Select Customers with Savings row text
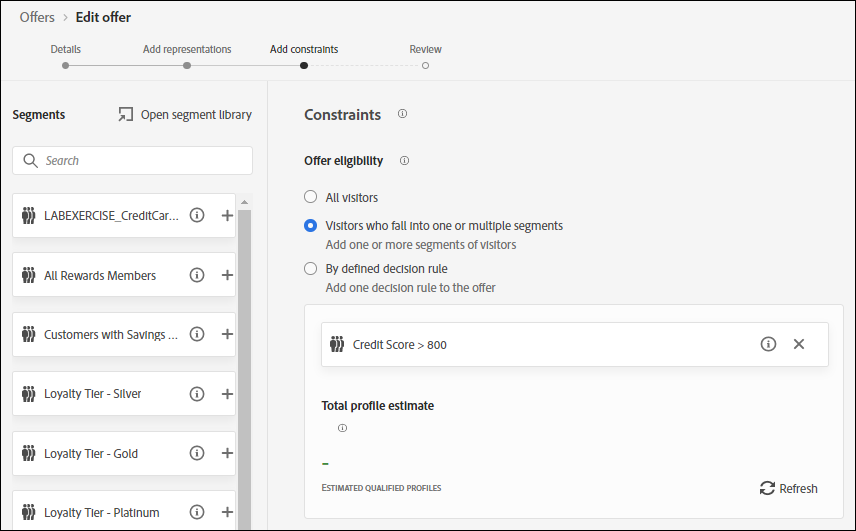The height and width of the screenshot is (531, 856). (111, 335)
